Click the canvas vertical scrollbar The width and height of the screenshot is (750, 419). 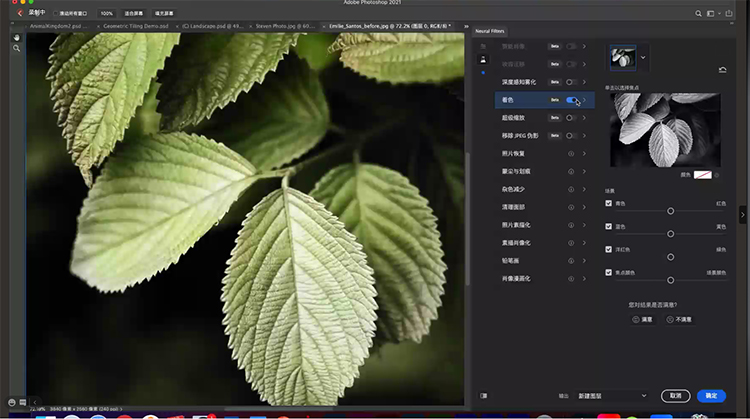tap(467, 219)
